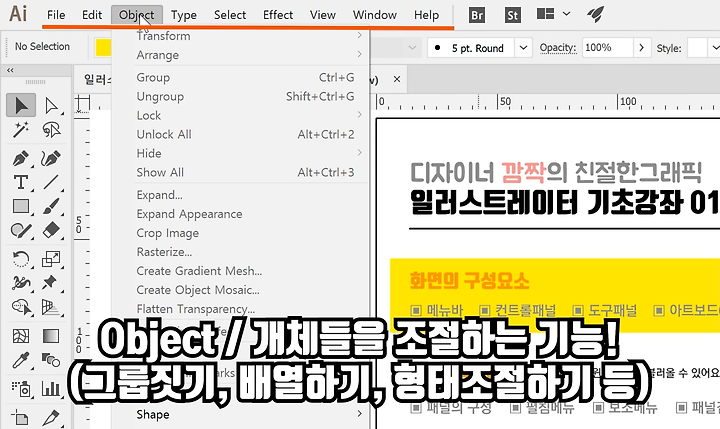Image resolution: width=720 pixels, height=429 pixels.
Task: Select the Rotate tool
Action: tap(21, 259)
